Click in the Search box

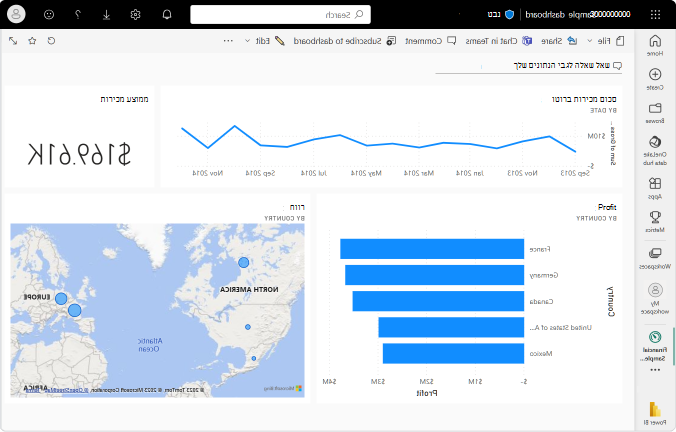pyautogui.click(x=280, y=15)
